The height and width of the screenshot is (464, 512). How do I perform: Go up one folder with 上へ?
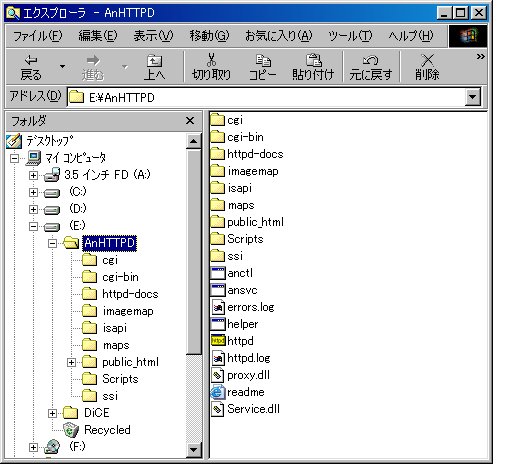click(154, 67)
